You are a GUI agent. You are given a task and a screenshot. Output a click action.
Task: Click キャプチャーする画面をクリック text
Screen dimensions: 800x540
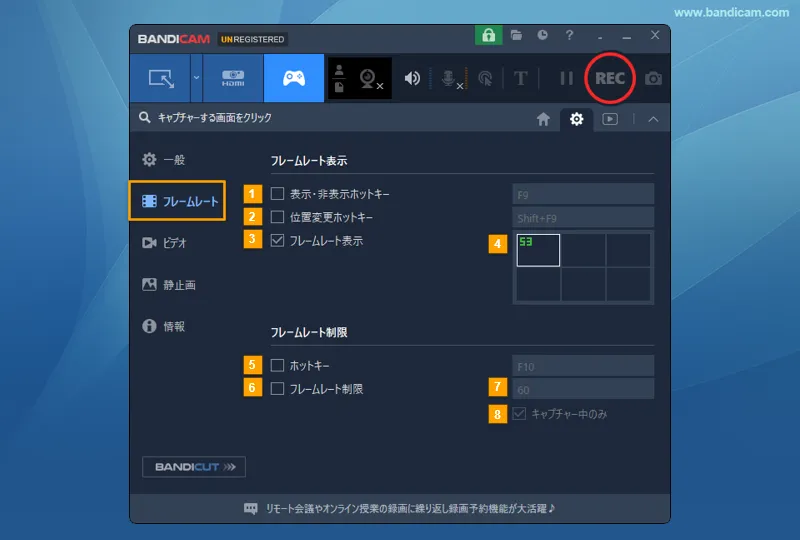(214, 118)
